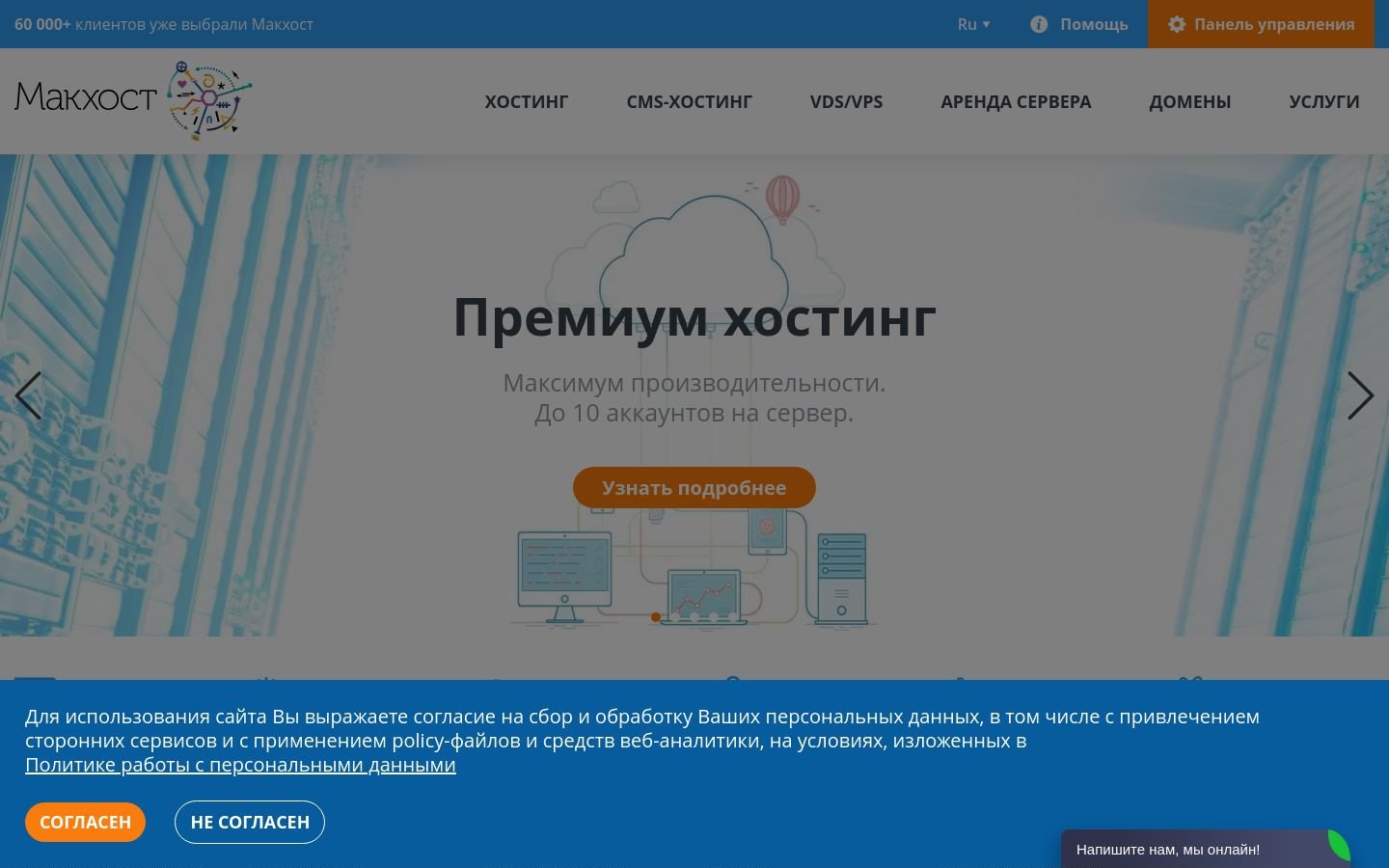
Task: Jump to the third slide dot
Action: click(694, 617)
